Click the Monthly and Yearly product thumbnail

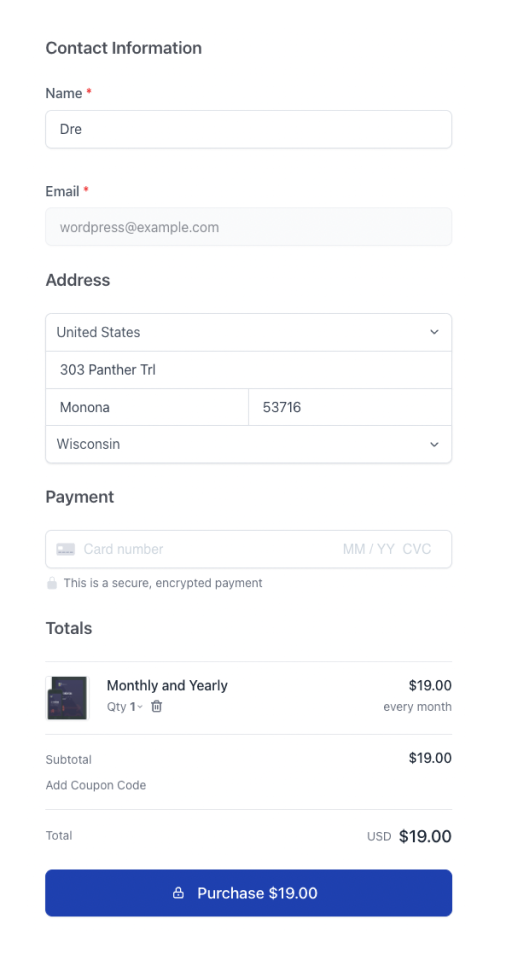(67, 698)
